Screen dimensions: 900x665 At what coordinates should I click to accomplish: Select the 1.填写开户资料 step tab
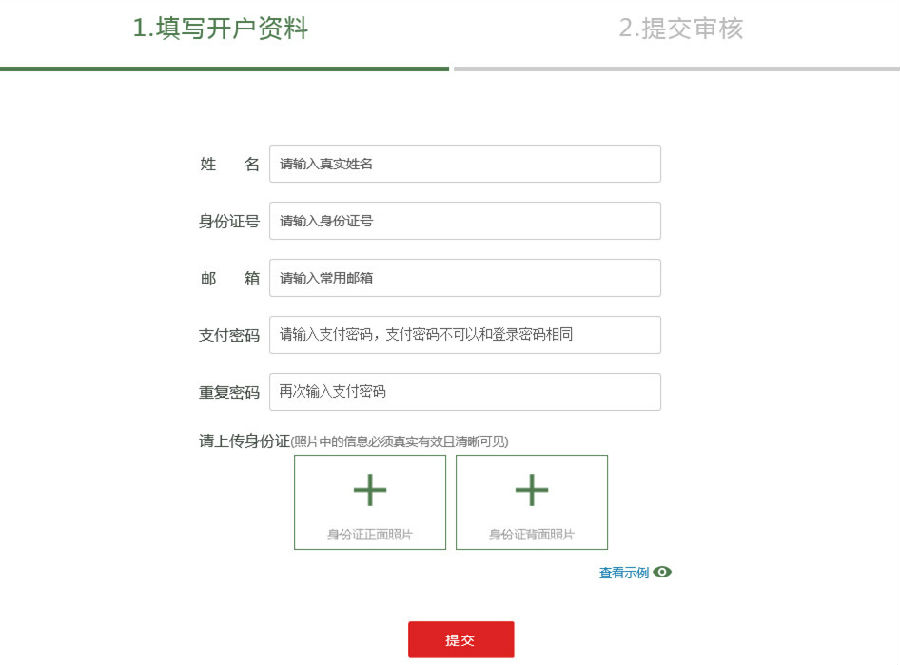pos(220,28)
